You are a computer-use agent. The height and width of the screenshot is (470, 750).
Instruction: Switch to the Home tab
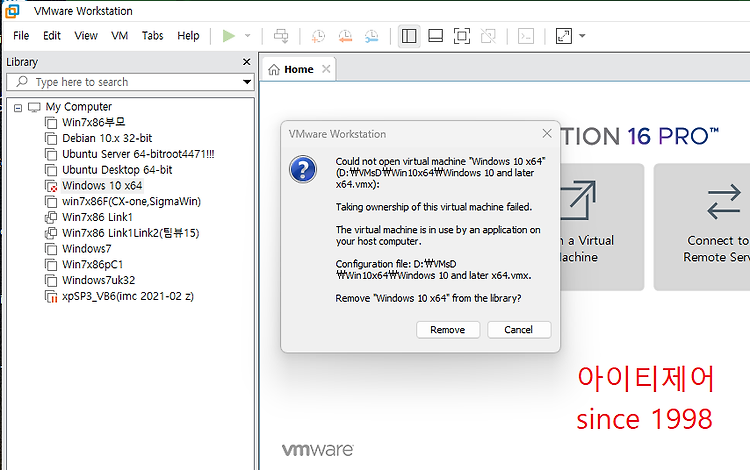298,69
